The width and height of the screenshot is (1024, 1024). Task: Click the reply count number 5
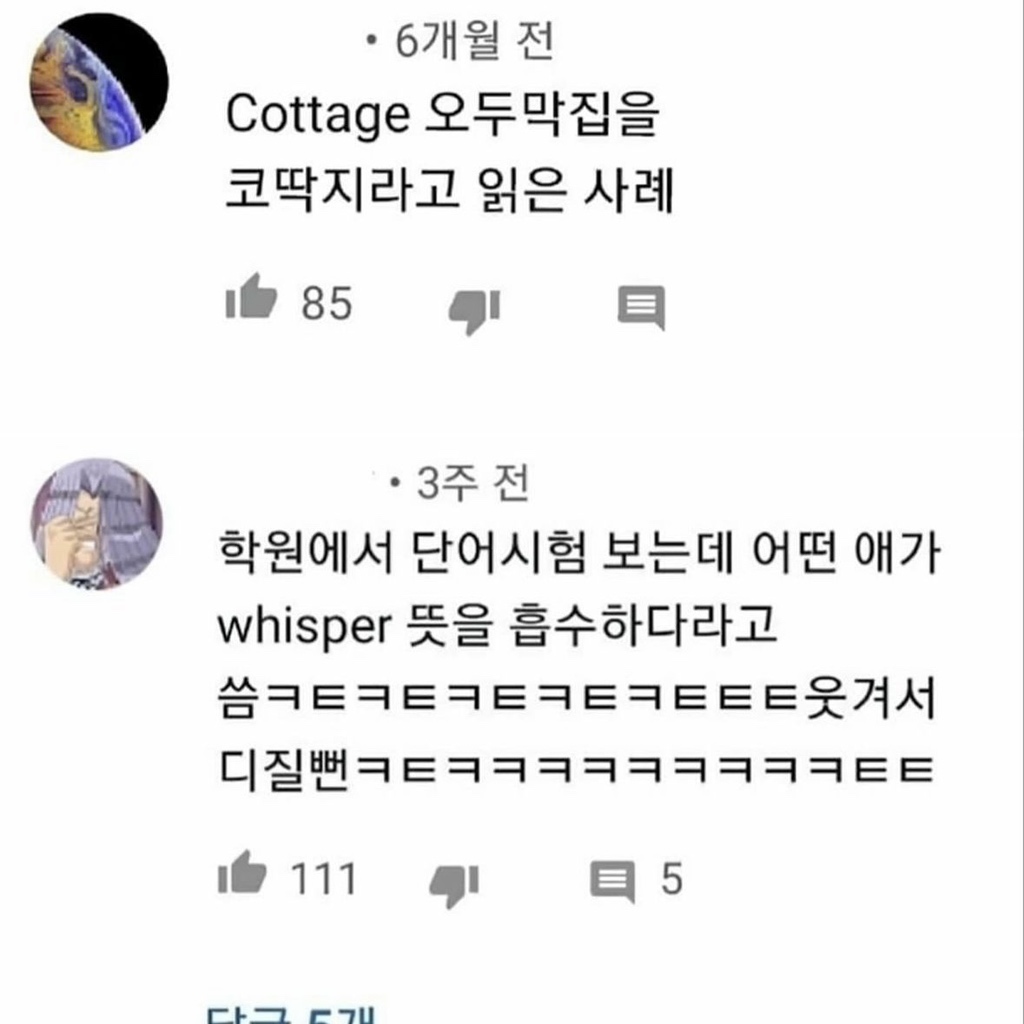click(x=671, y=879)
